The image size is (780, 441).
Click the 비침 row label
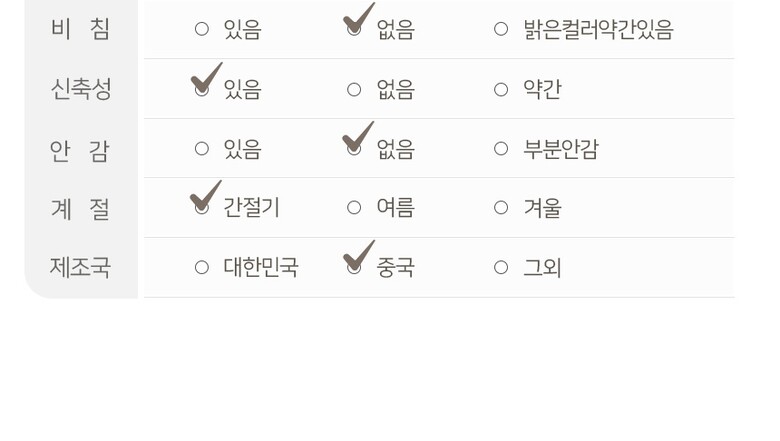click(x=80, y=29)
